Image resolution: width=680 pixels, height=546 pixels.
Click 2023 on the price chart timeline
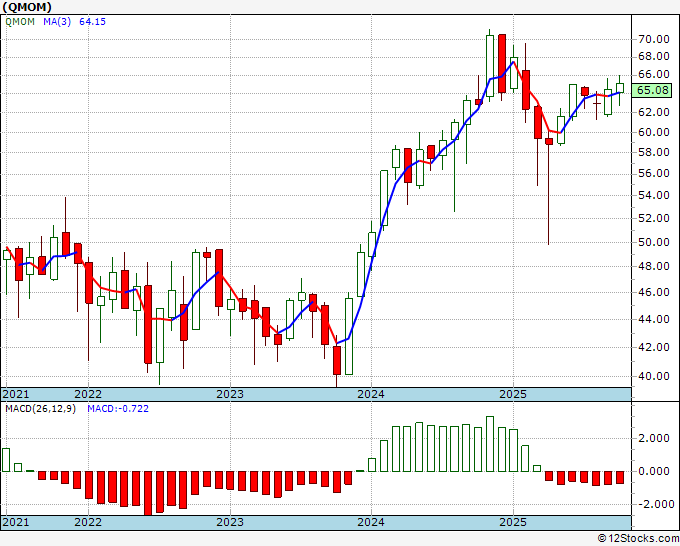click(x=230, y=394)
